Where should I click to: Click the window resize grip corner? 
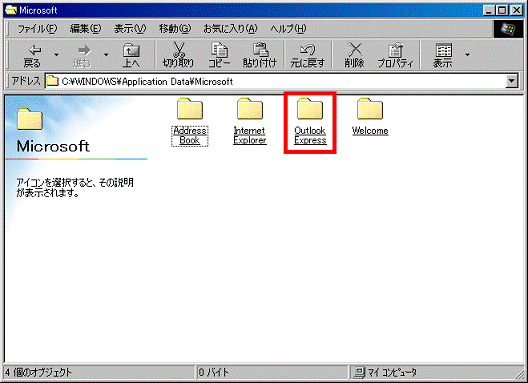tap(520, 374)
